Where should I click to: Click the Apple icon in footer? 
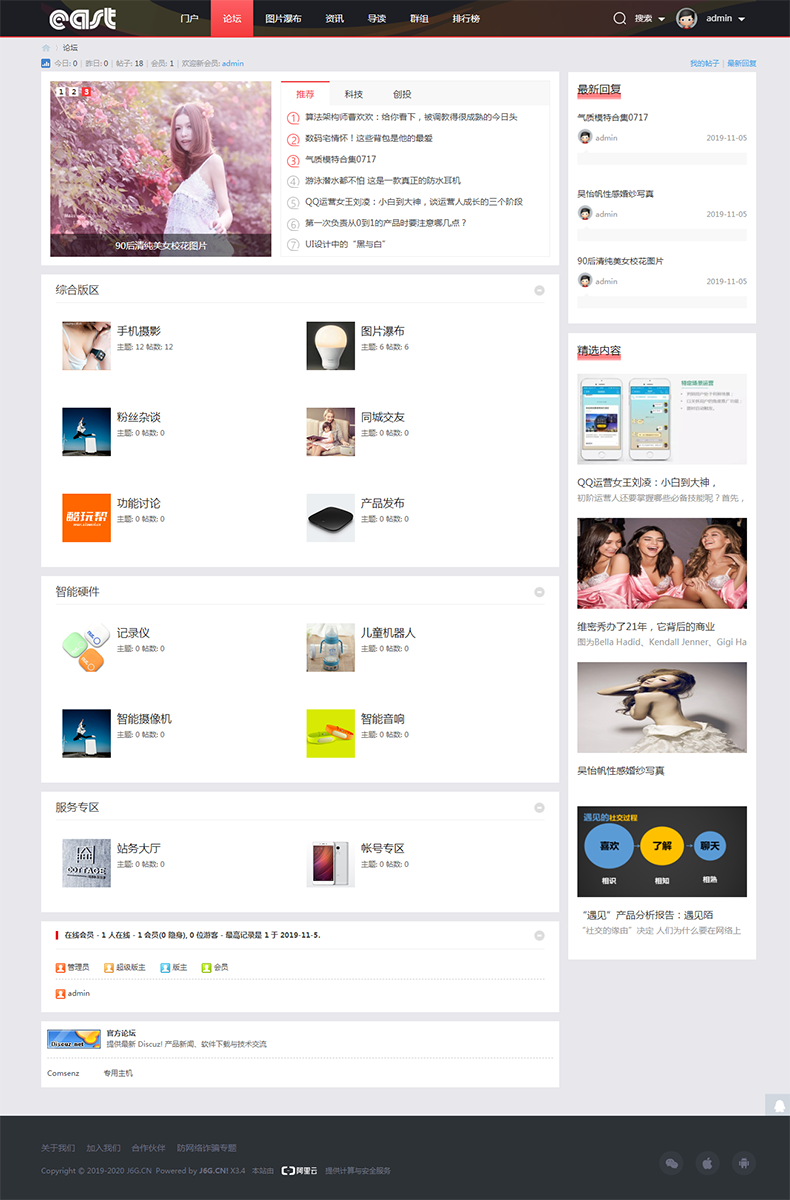tap(707, 1163)
